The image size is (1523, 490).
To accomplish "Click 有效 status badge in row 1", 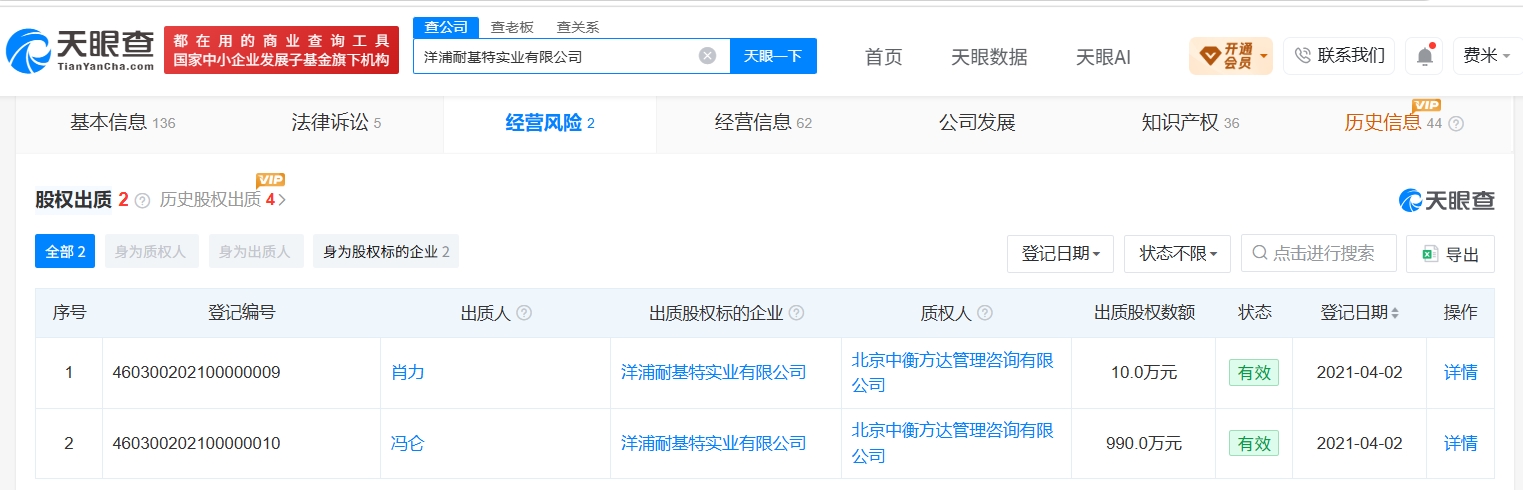I will coord(1254,372).
